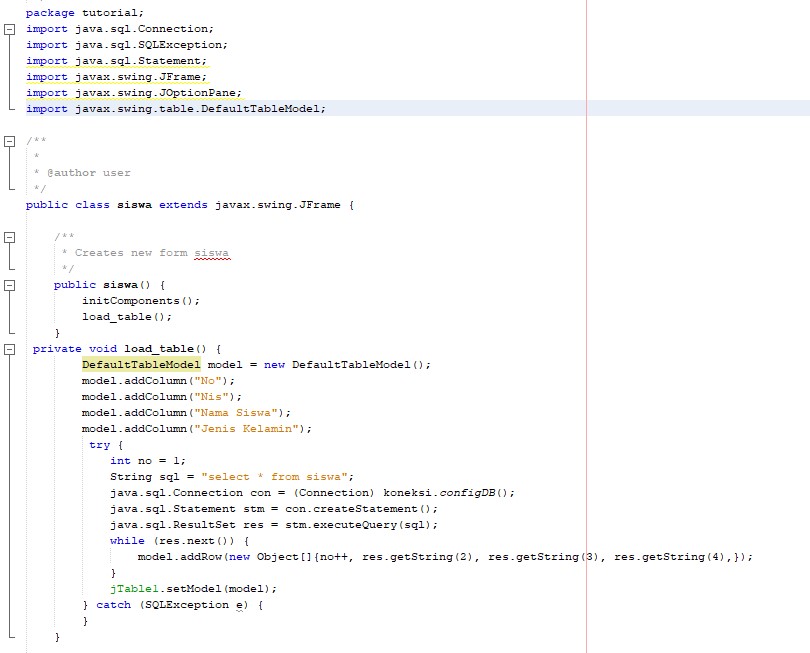Click the underlined word siswa in comment

click(x=211, y=253)
